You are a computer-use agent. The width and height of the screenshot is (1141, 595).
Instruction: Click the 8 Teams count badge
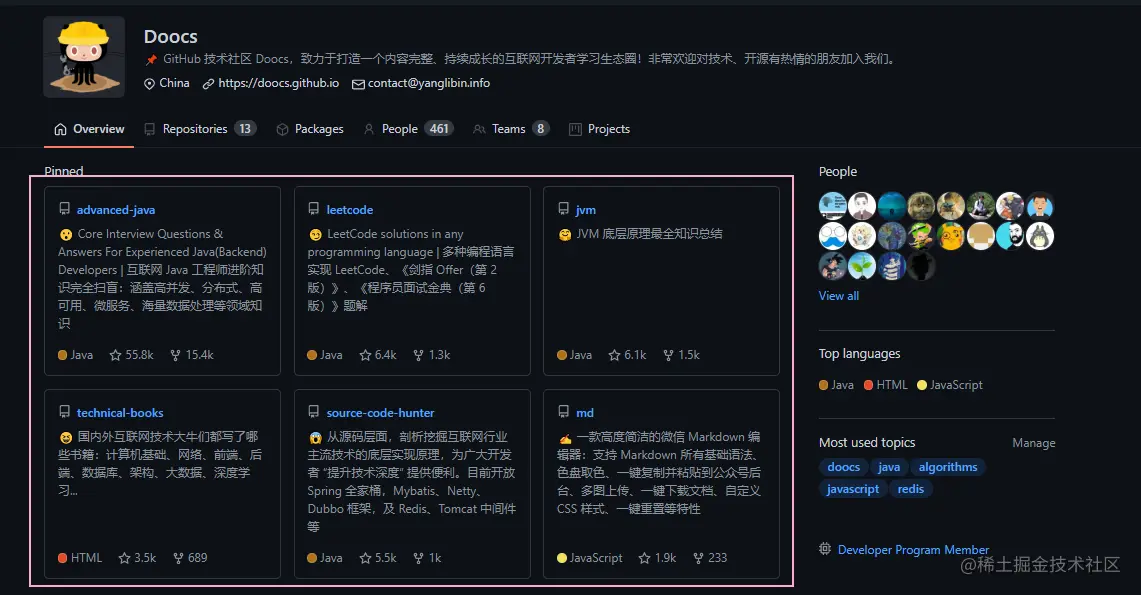[x=540, y=129]
